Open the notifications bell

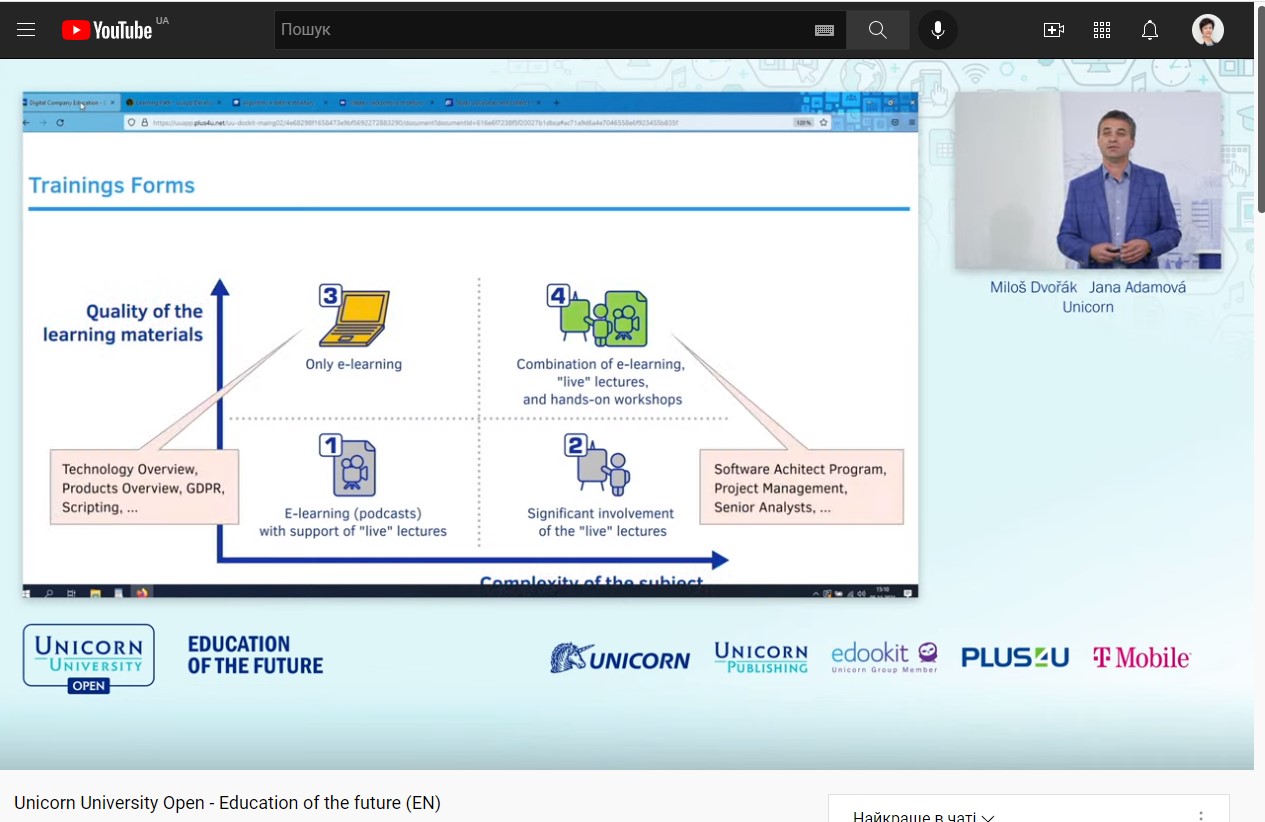tap(1150, 30)
